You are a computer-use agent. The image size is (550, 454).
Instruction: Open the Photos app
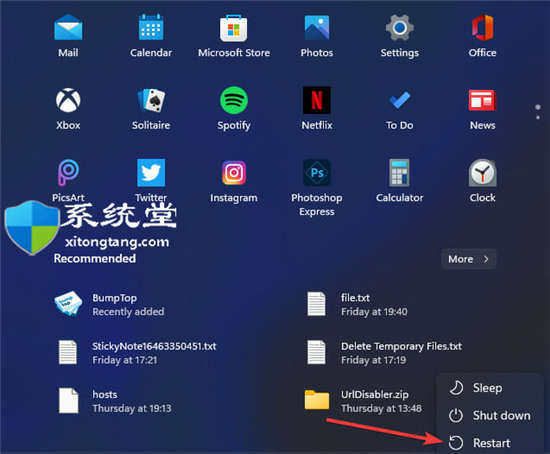317,36
